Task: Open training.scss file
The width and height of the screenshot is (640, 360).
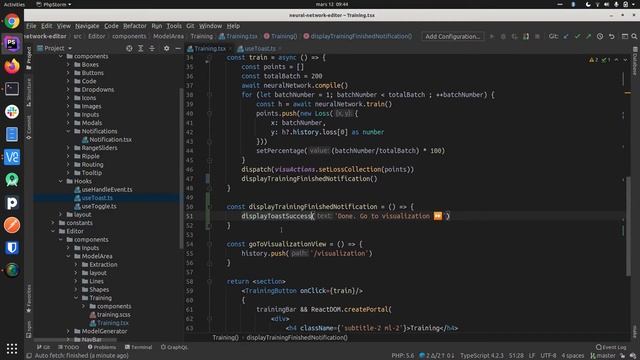Action: 110,314
